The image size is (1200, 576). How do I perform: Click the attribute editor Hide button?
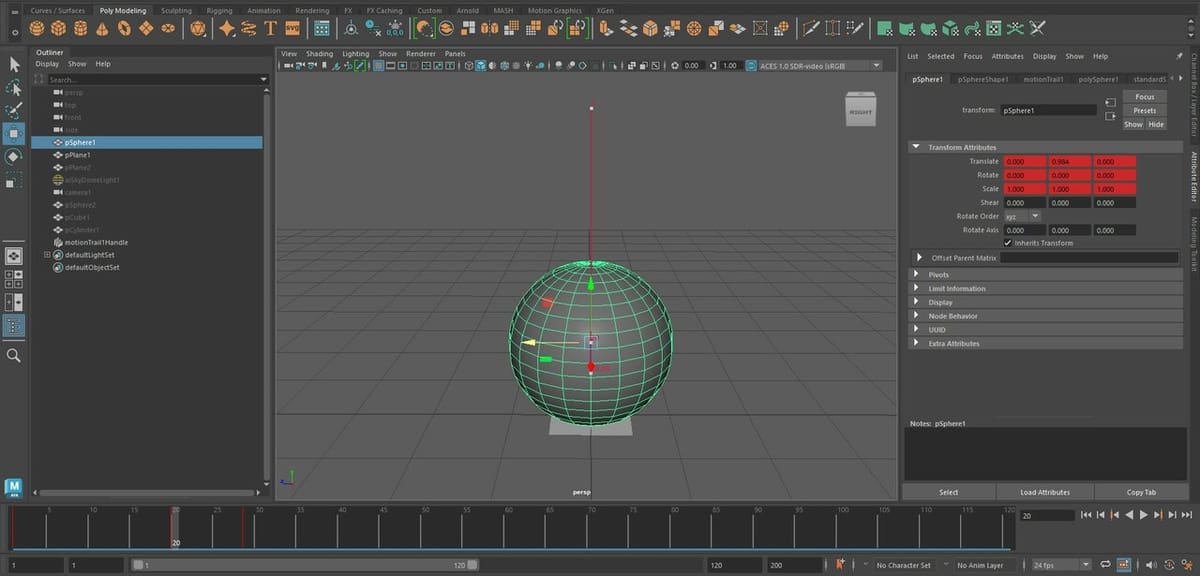click(x=1156, y=125)
